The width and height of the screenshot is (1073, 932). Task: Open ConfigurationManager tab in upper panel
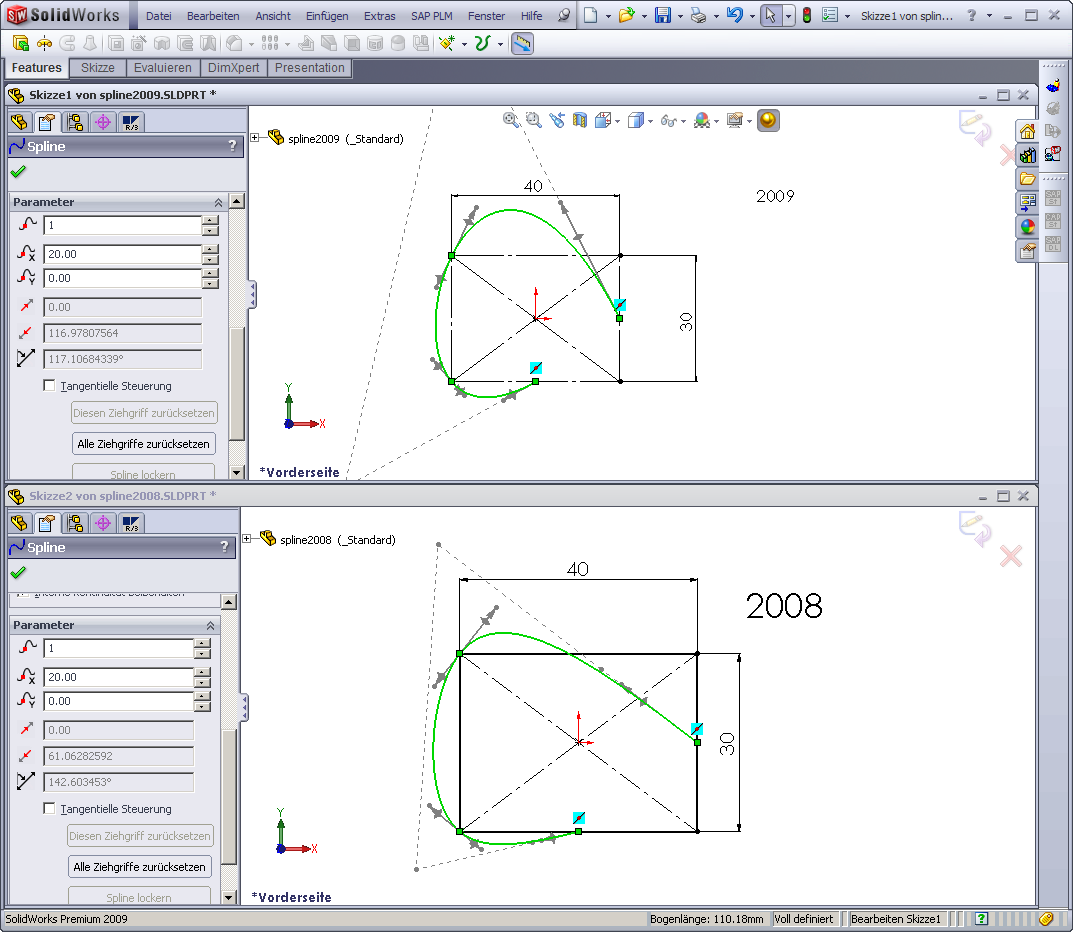click(x=75, y=122)
